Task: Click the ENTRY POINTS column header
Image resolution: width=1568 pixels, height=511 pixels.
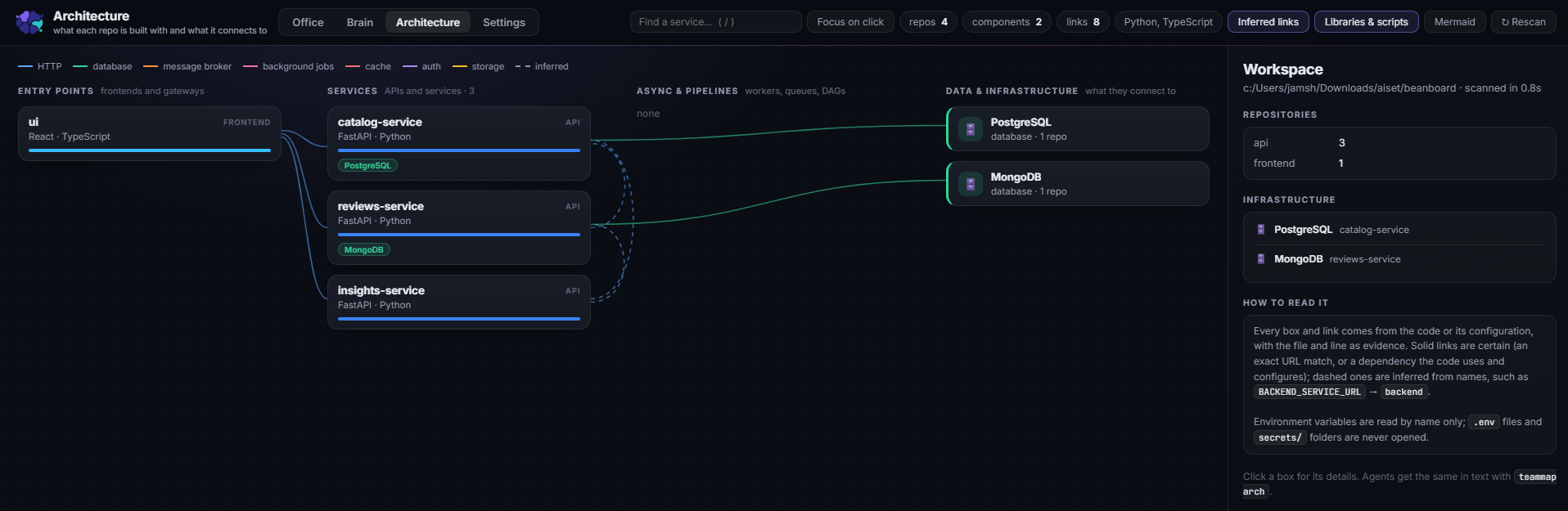Action: coord(56,91)
